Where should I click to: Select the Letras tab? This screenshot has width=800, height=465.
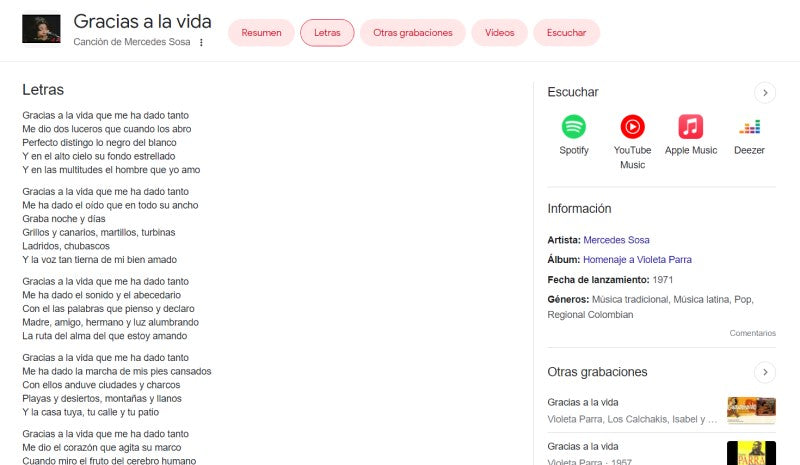[327, 33]
